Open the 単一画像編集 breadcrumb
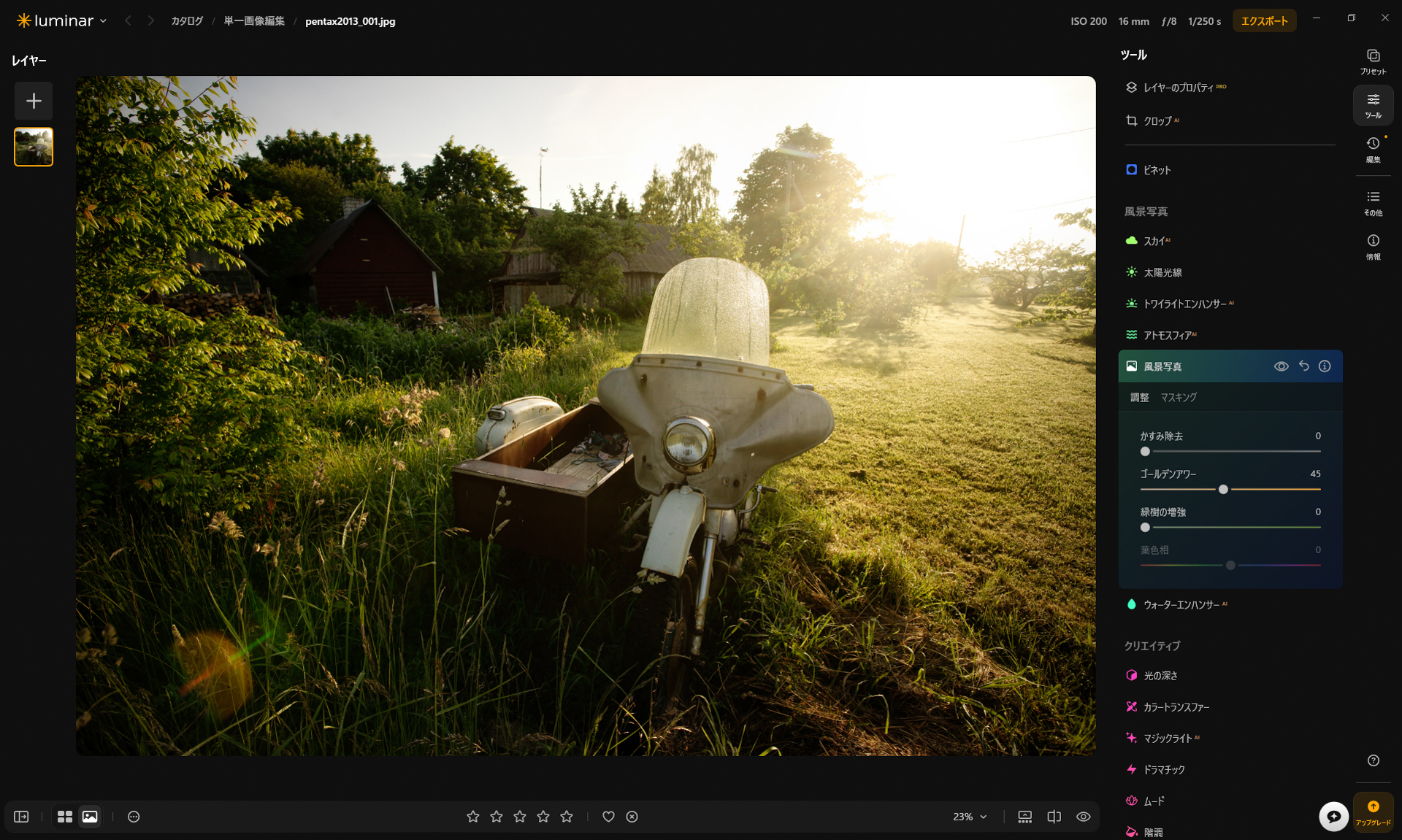The width and height of the screenshot is (1402, 840). (x=254, y=21)
